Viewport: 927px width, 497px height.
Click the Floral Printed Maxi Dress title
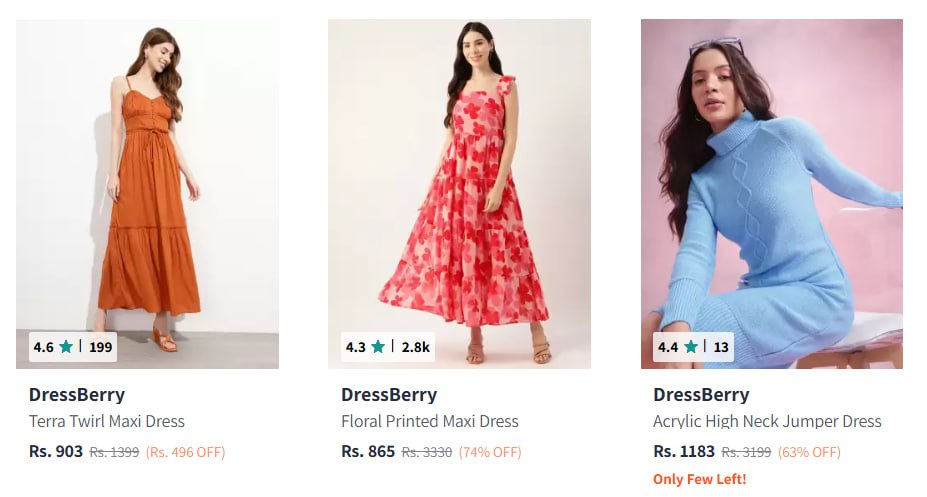click(430, 421)
